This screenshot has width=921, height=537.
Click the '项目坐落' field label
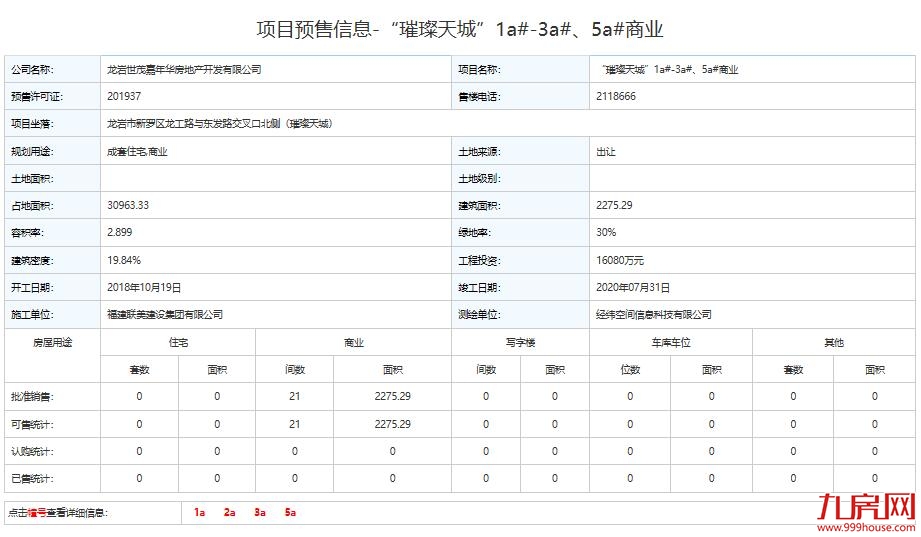(x=32, y=123)
